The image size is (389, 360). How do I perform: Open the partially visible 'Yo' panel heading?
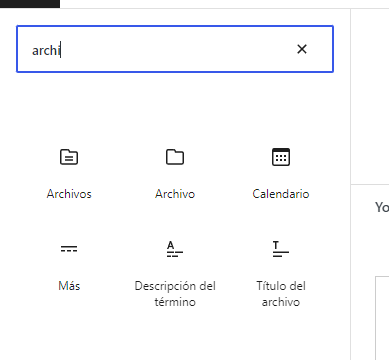[x=382, y=207]
